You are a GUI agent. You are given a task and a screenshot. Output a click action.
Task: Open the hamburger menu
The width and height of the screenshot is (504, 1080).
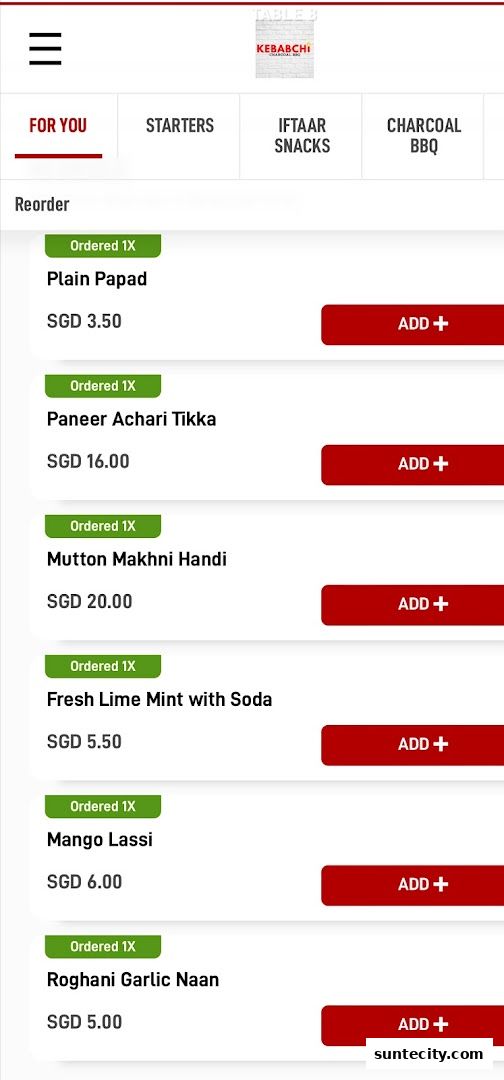click(45, 49)
